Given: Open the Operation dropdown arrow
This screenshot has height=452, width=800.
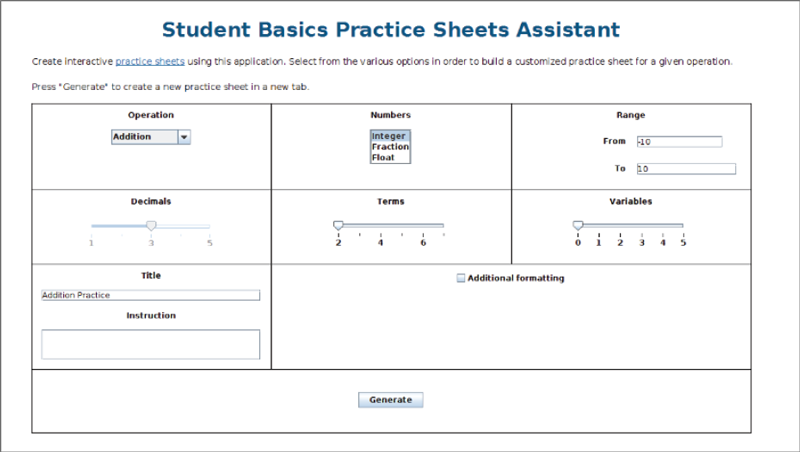Looking at the screenshot, I should (x=184, y=137).
